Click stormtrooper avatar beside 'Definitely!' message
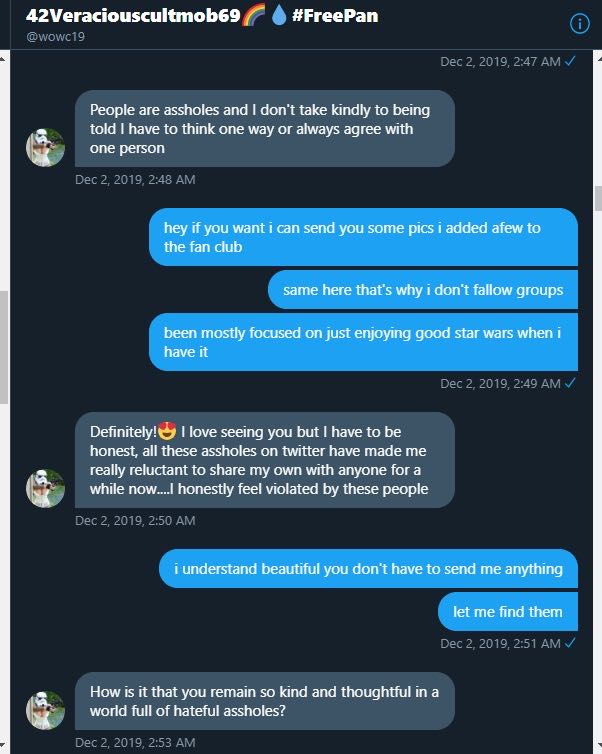The height and width of the screenshot is (754, 602). pos(45,488)
